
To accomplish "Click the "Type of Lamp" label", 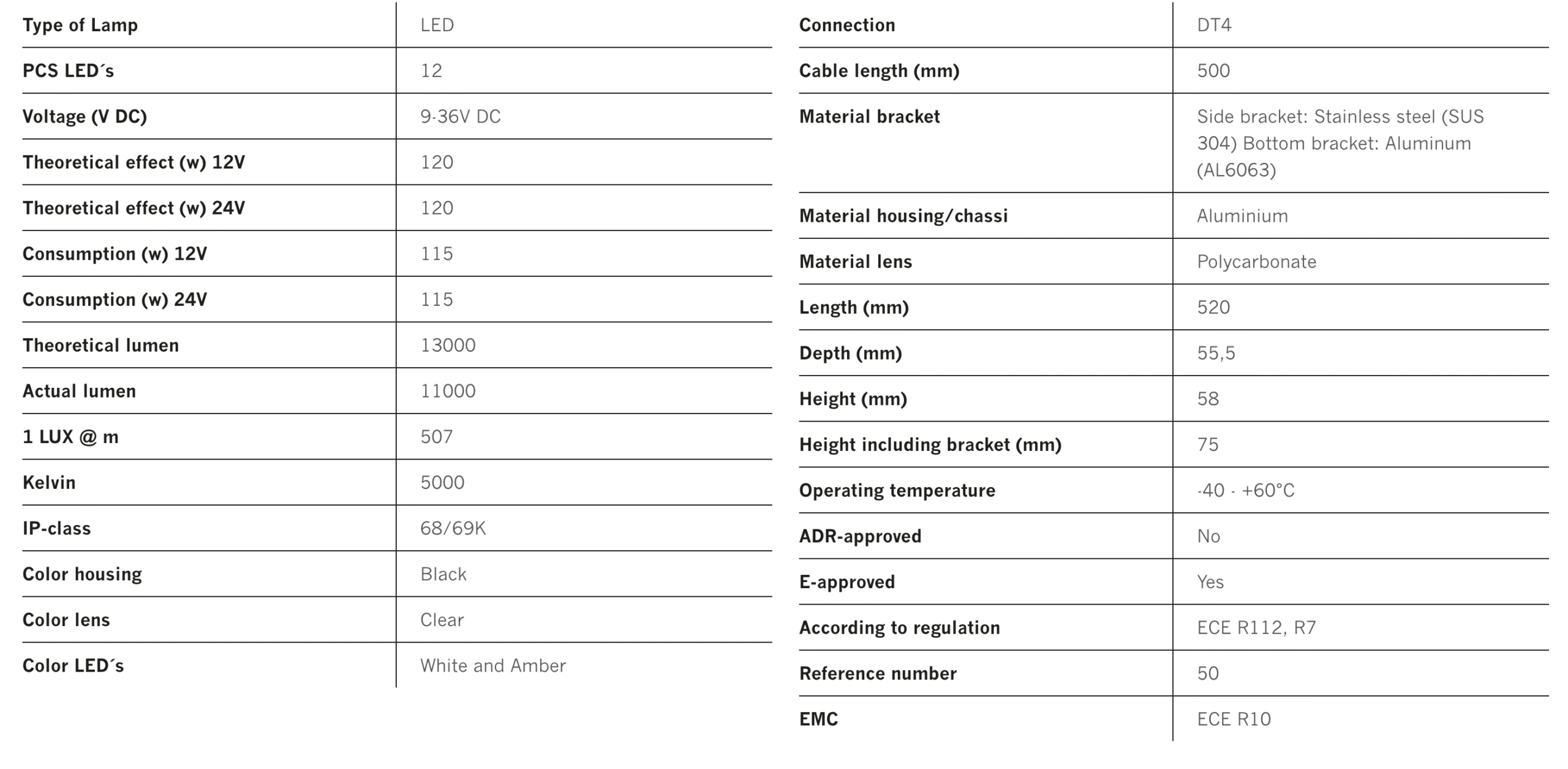I will pos(80,25).
